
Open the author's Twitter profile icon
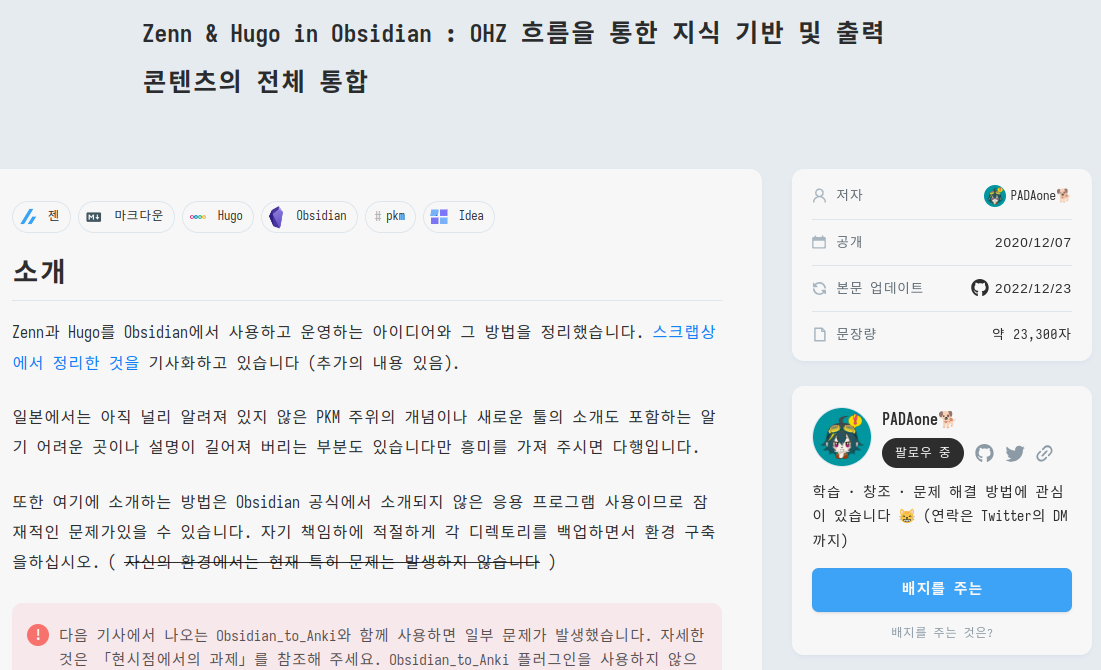pos(1015,453)
